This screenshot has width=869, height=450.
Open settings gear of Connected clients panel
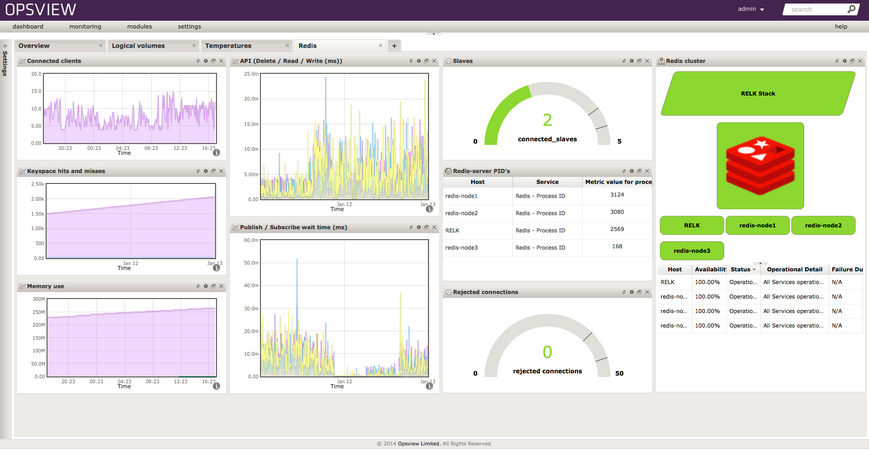click(206, 61)
